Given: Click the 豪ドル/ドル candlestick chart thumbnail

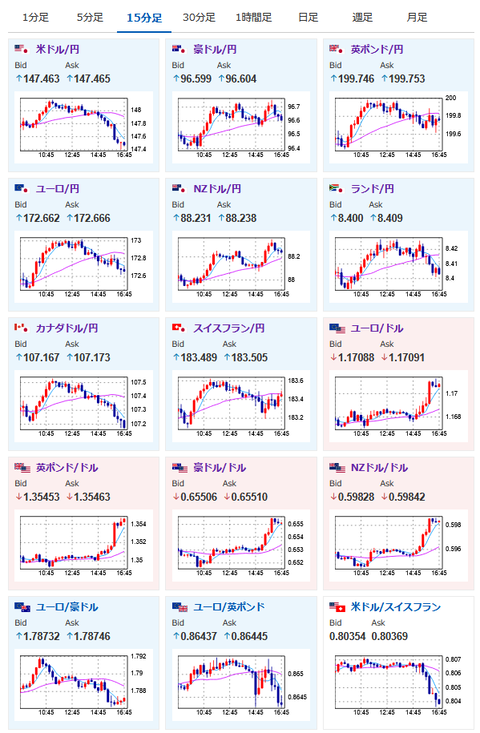Looking at the screenshot, I should click(241, 545).
